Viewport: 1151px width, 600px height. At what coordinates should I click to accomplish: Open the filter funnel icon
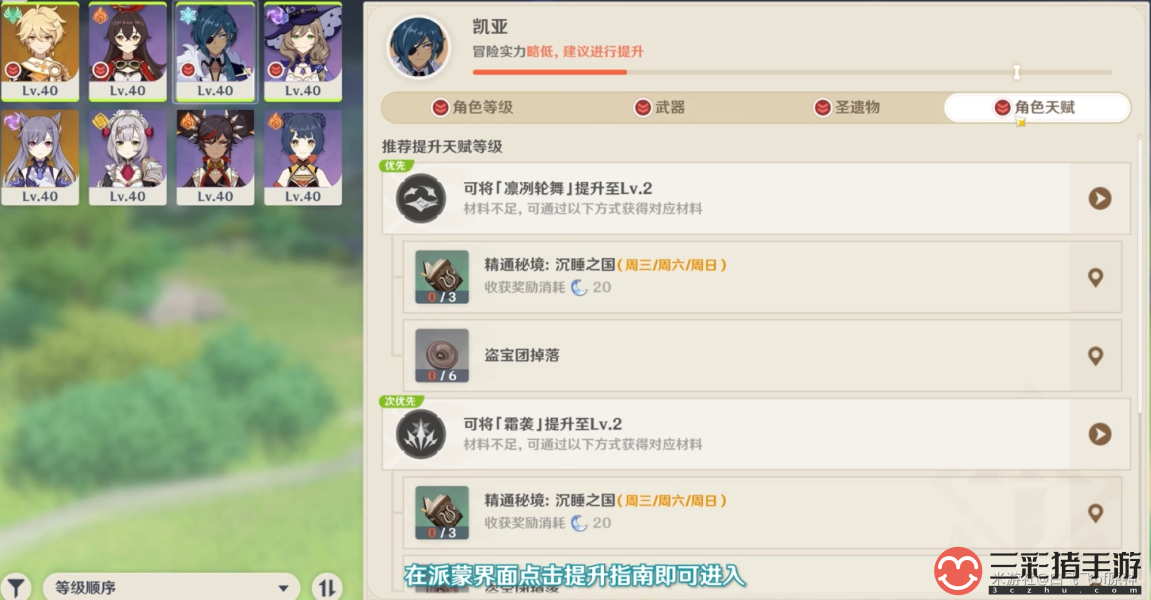[16, 587]
